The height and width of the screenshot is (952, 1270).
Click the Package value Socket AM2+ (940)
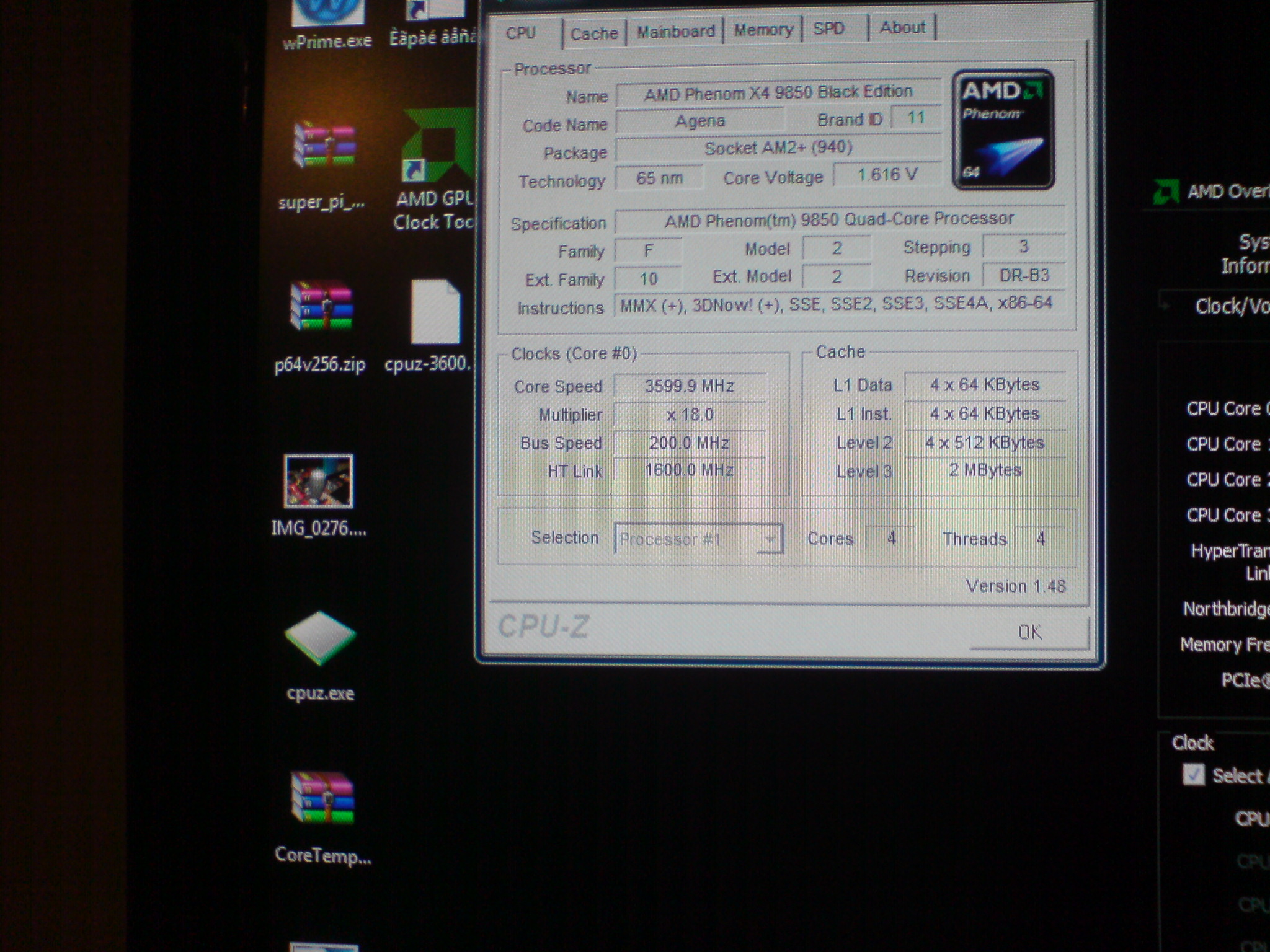tap(778, 148)
